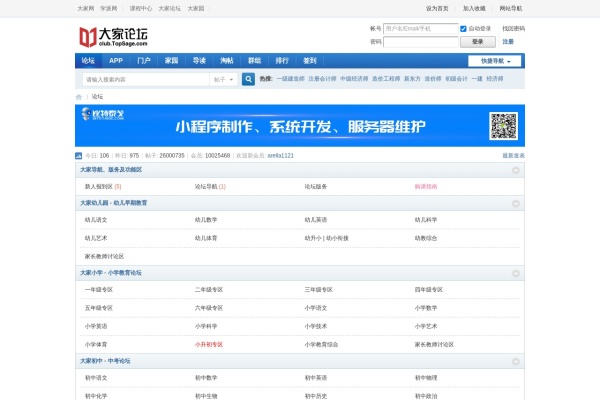The image size is (600, 400).
Task: Click the home icon in breadcrumb
Action: [x=79, y=97]
